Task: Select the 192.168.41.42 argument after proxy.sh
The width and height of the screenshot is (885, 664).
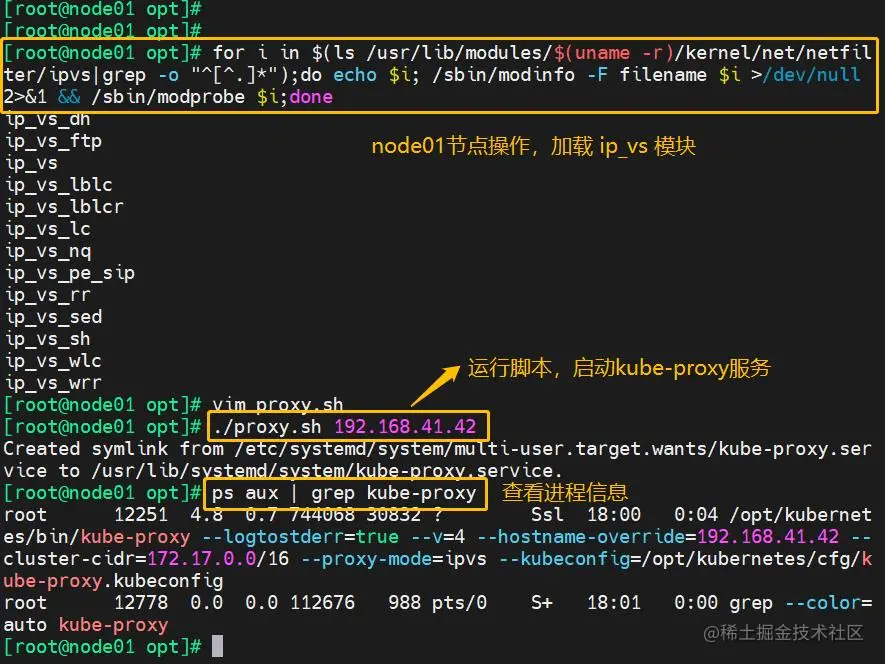Action: click(405, 427)
